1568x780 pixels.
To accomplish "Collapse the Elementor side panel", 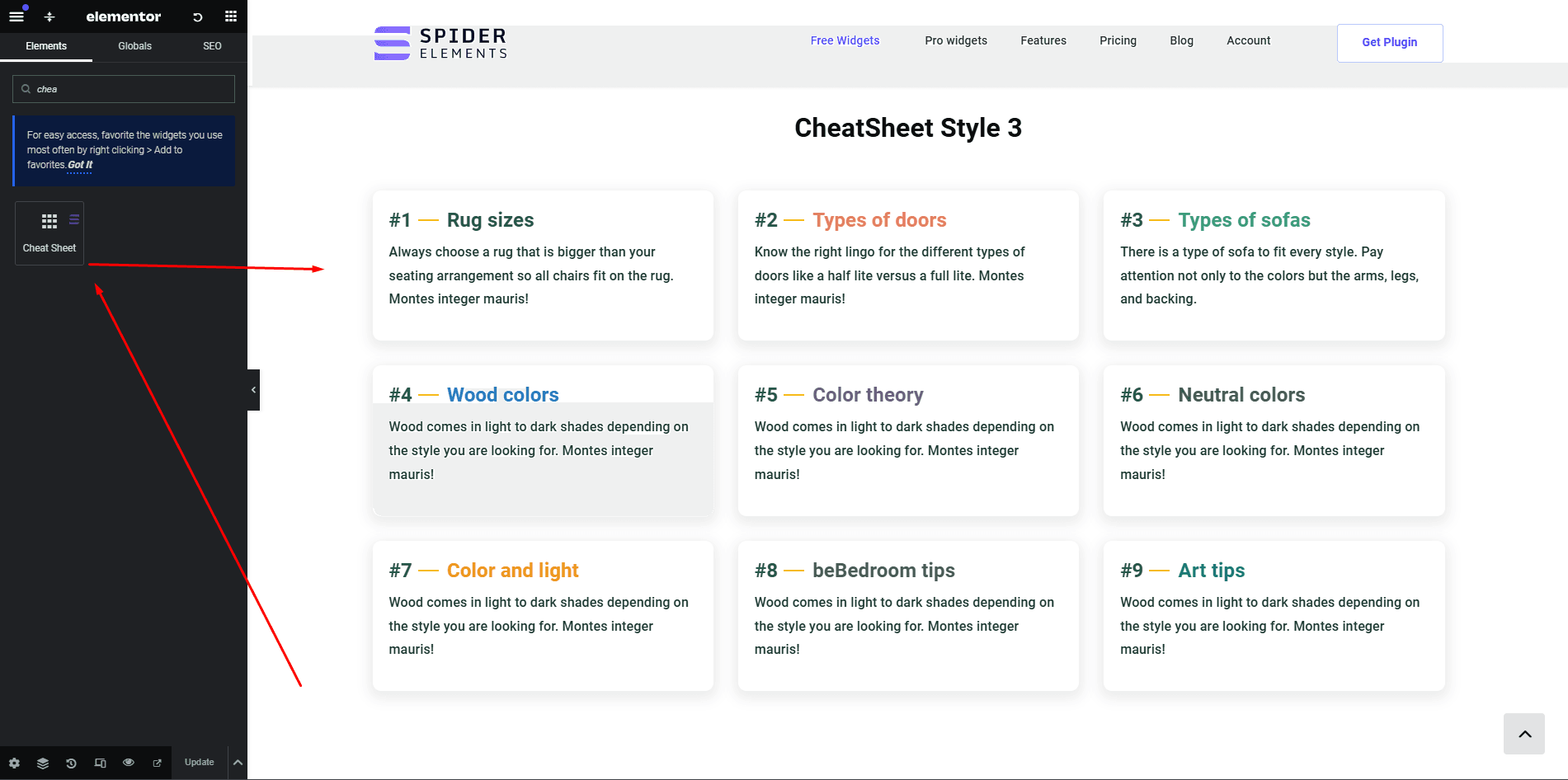I will (253, 390).
